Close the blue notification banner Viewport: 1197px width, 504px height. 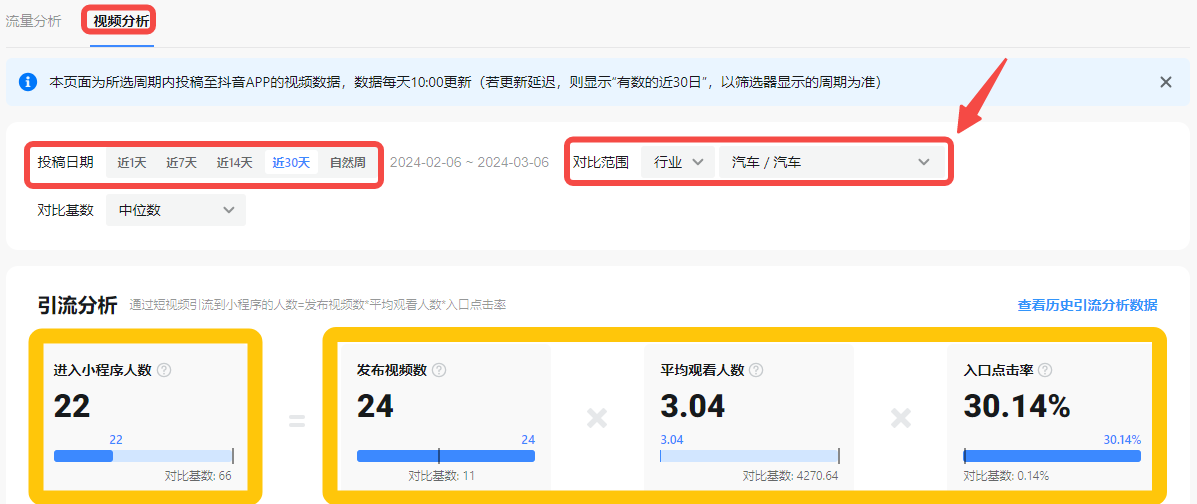click(1165, 82)
